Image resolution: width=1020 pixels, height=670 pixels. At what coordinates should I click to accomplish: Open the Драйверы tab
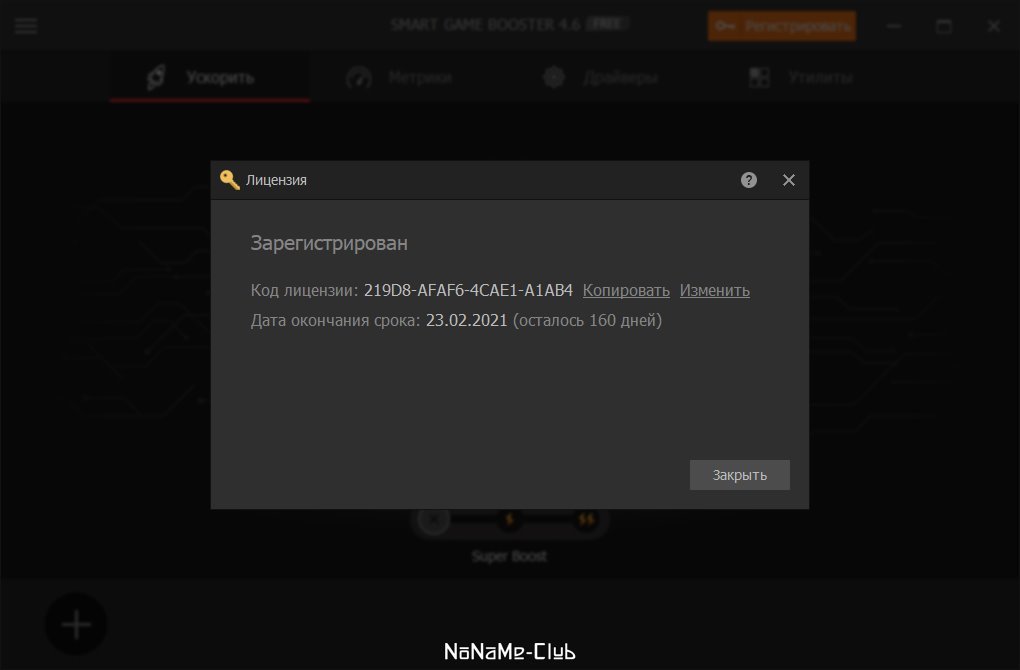[x=600, y=78]
